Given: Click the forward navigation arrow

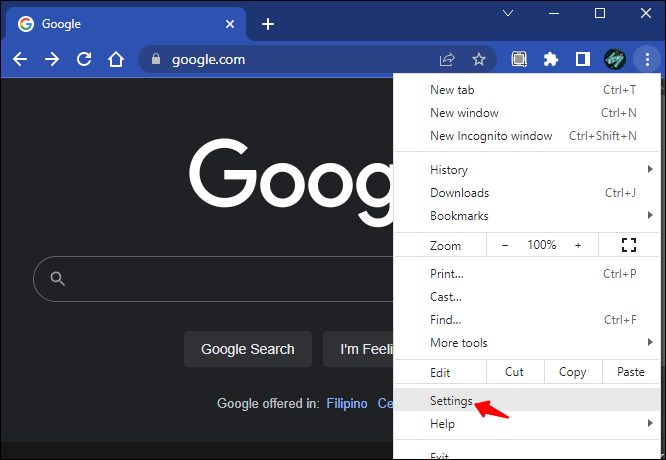Looking at the screenshot, I should coord(52,59).
